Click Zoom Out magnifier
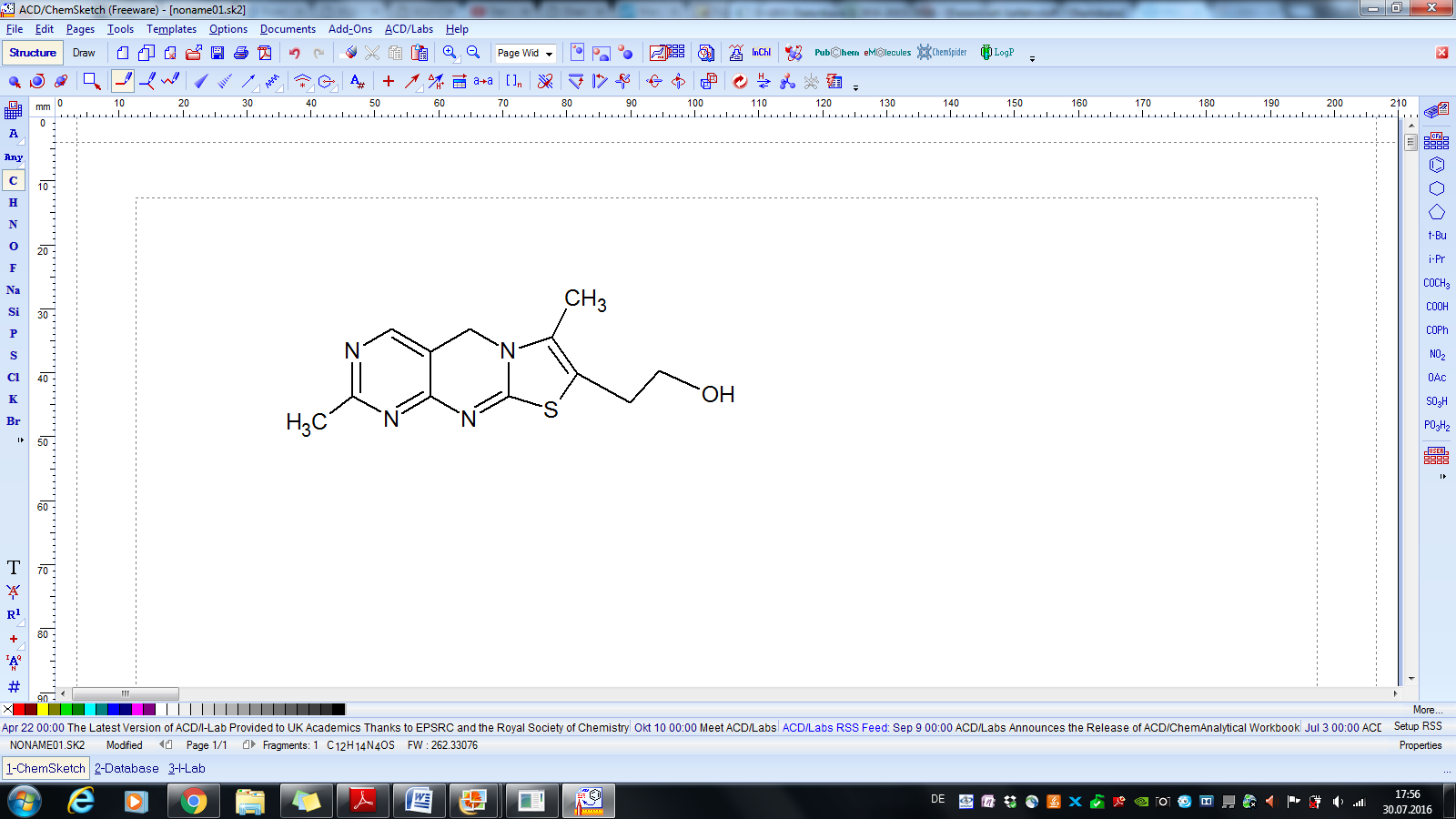The height and width of the screenshot is (819, 1456). [x=473, y=53]
